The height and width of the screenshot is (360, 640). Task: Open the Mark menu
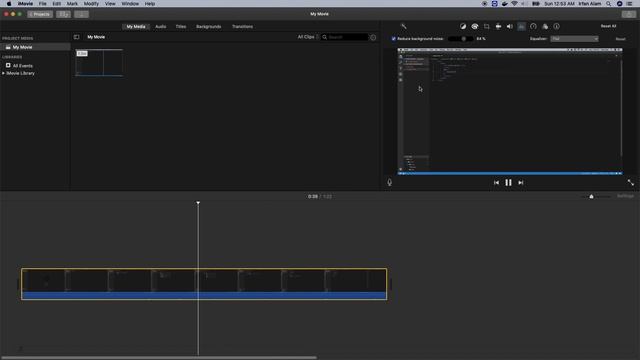click(72, 4)
